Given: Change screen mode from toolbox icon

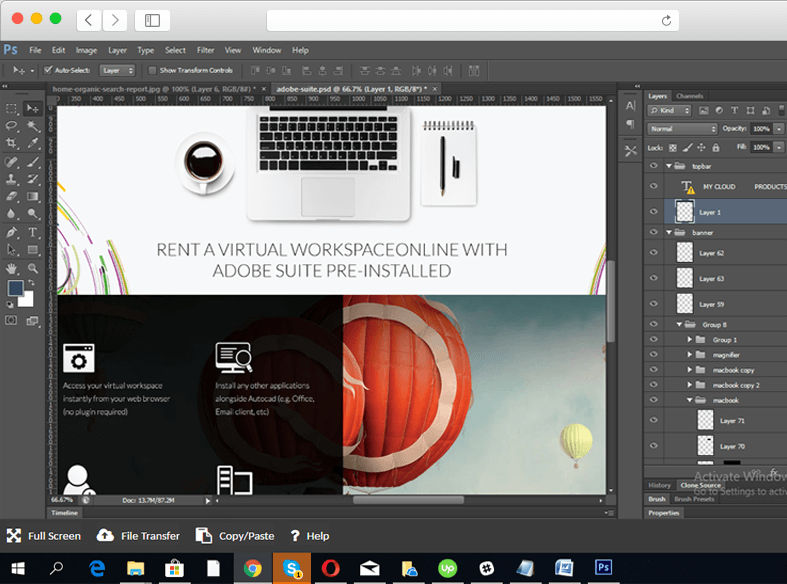Looking at the screenshot, I should (33, 321).
